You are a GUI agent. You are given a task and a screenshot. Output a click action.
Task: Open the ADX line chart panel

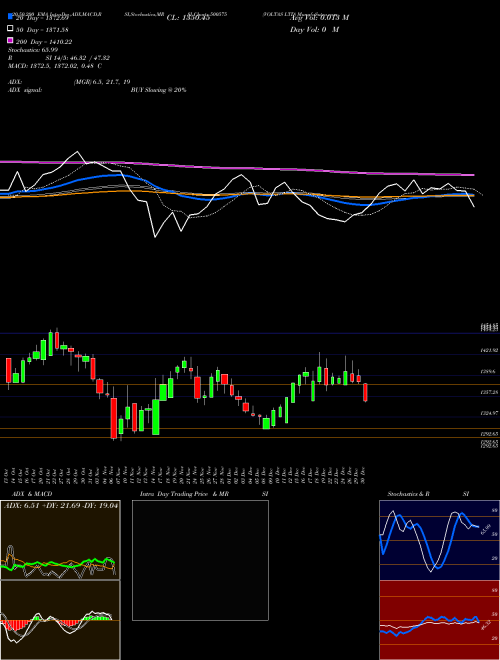60,540
